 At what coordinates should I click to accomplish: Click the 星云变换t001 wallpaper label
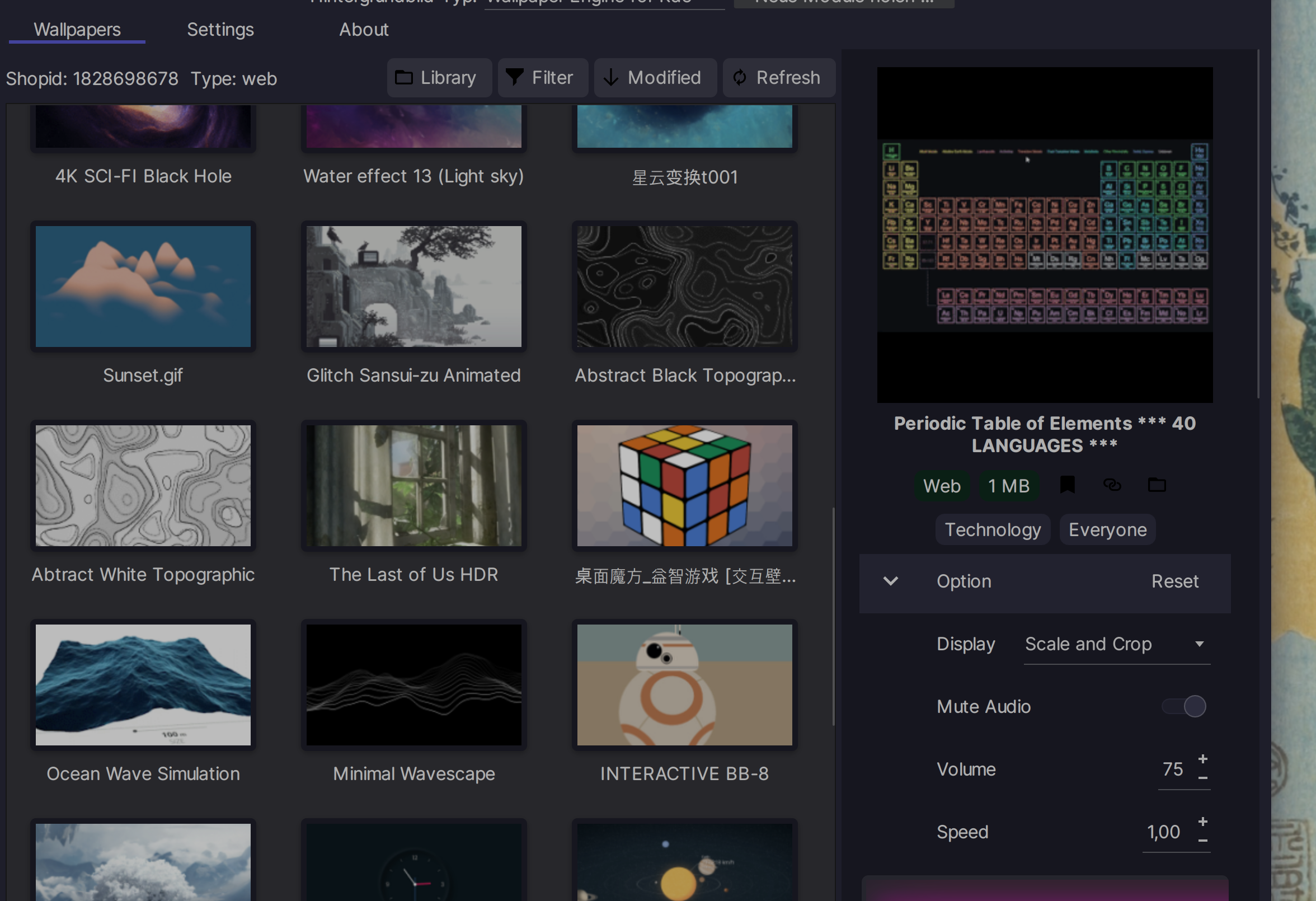point(685,177)
